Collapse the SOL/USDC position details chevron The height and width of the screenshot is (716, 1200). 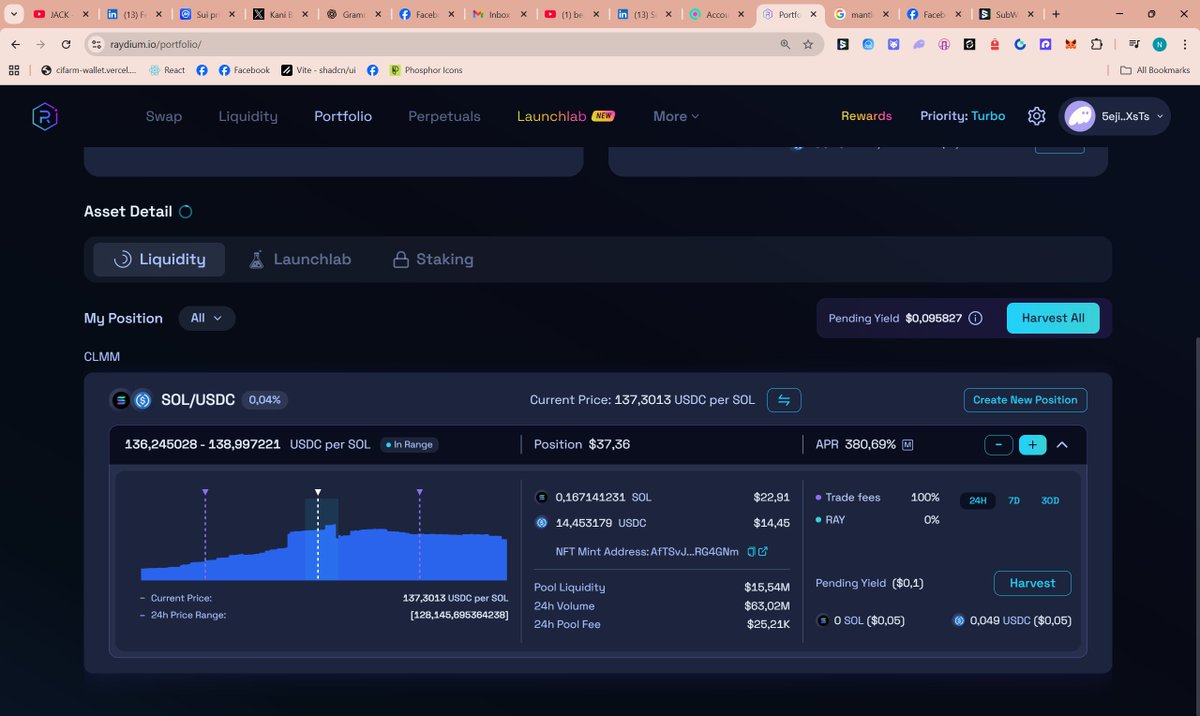[x=1063, y=445]
